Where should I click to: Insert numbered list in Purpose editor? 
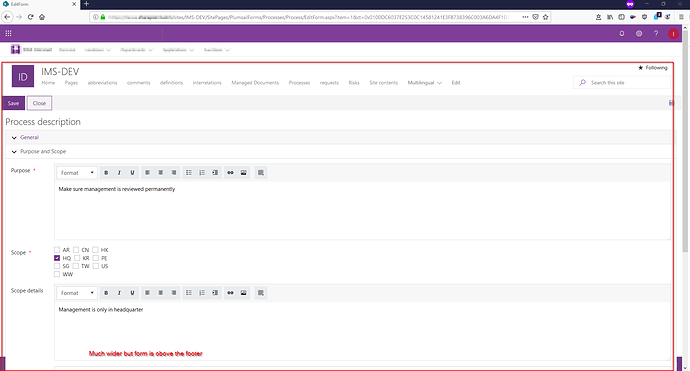202,173
